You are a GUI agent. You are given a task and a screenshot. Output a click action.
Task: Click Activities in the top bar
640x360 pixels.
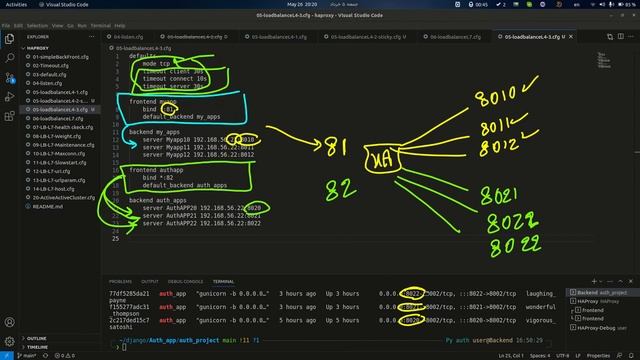pyautogui.click(x=16, y=4)
